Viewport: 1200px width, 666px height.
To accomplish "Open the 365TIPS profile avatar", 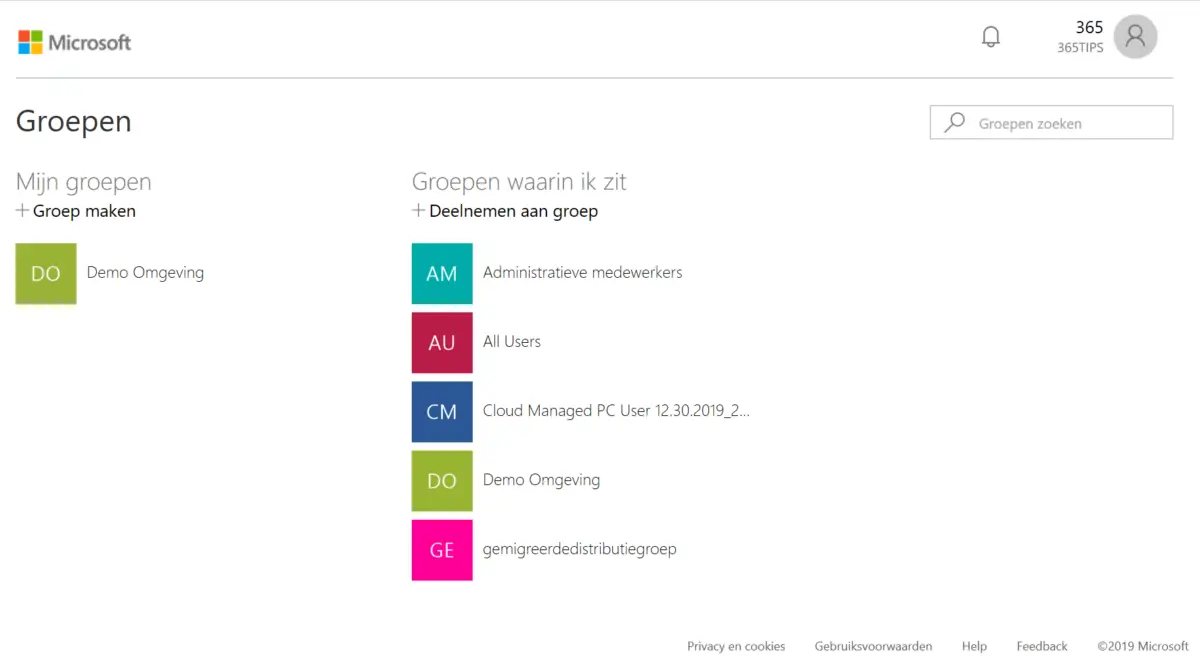I will click(1135, 37).
